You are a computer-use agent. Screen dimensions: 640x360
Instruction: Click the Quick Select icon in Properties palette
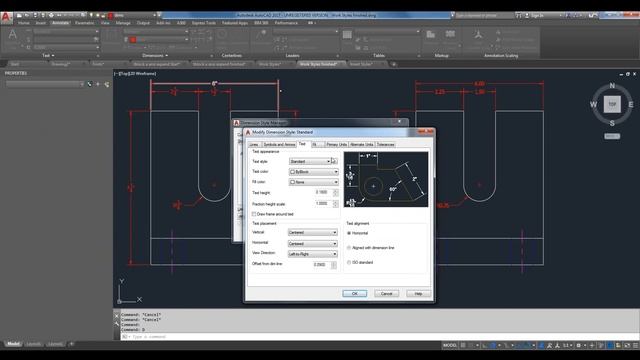tap(106, 84)
